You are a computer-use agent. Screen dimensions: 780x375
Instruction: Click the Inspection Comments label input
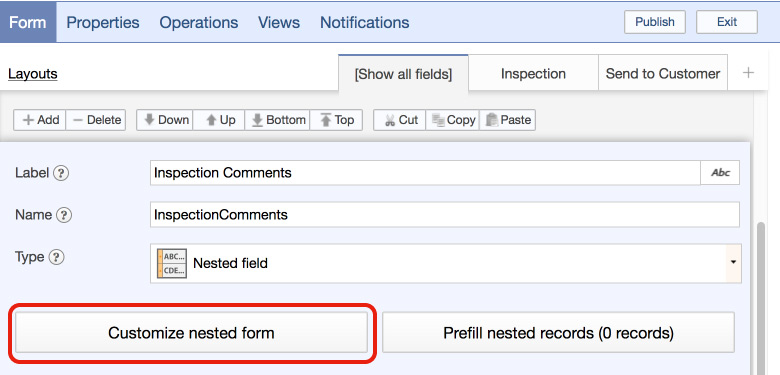click(425, 173)
